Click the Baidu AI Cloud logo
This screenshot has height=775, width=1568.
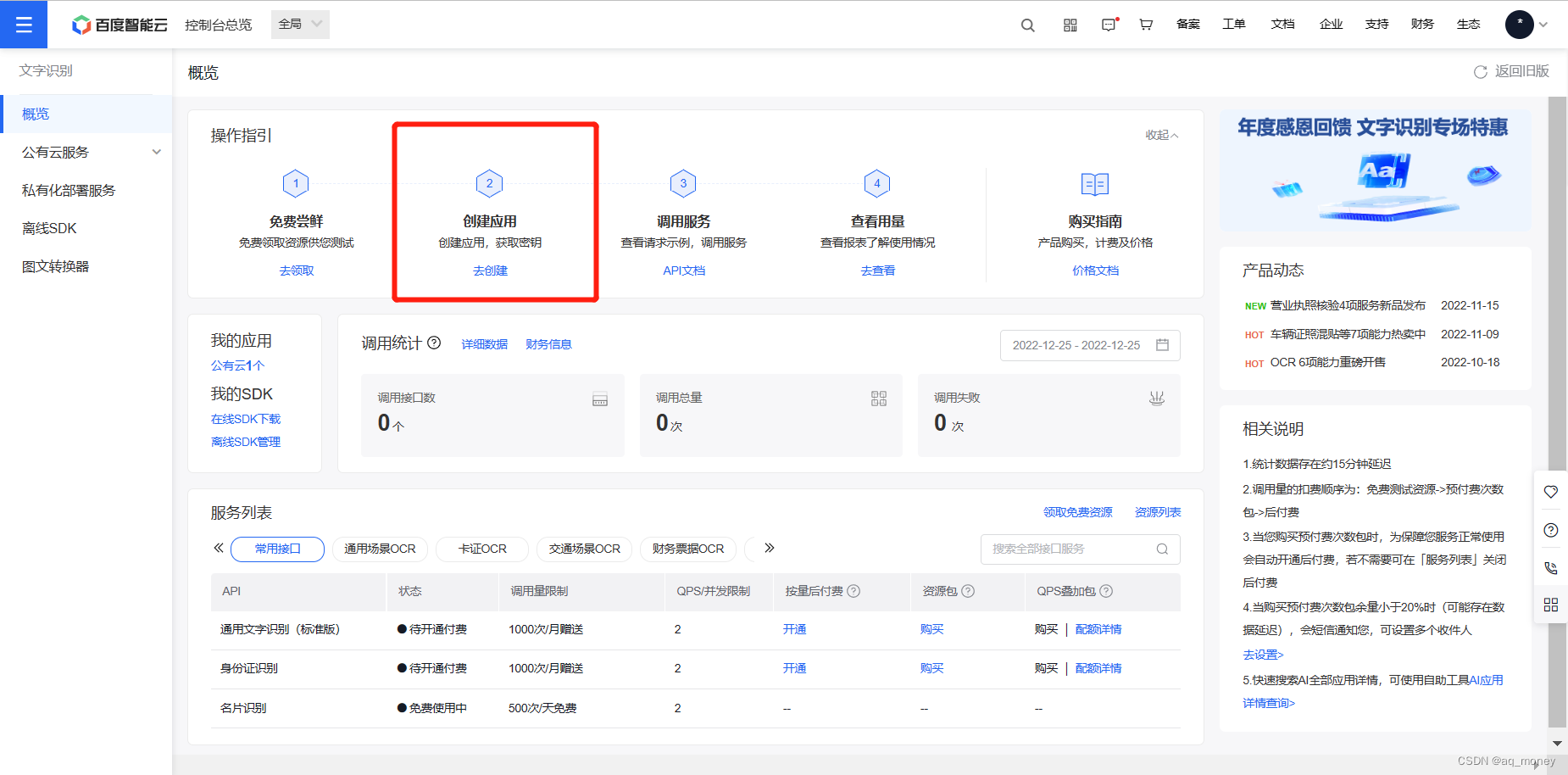point(120,25)
